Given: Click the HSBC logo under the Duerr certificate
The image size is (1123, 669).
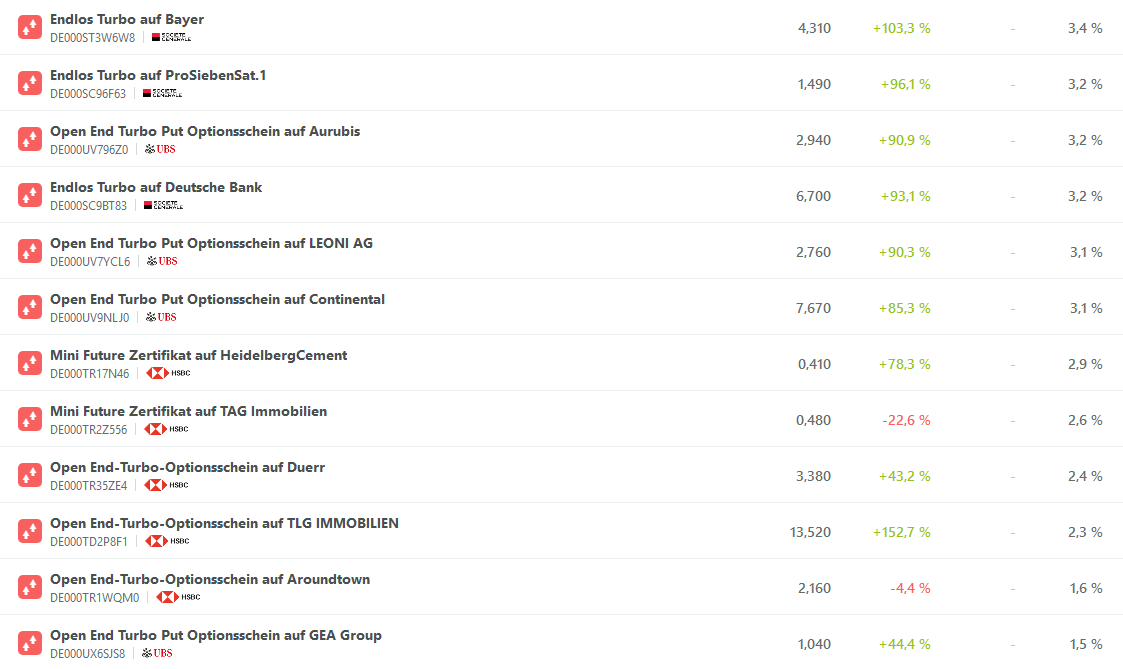Looking at the screenshot, I should (x=166, y=485).
